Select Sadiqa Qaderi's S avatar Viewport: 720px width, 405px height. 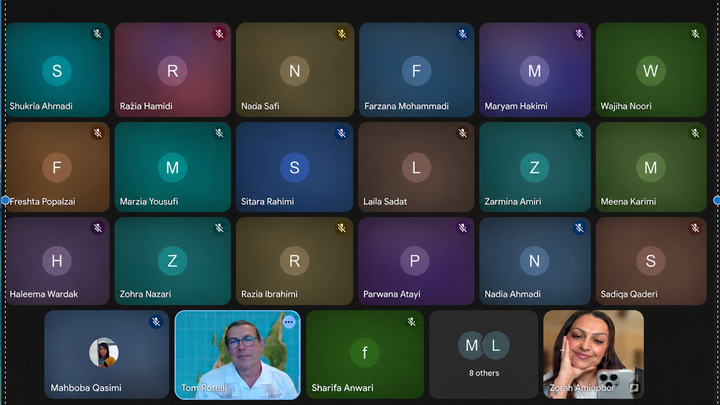coord(651,261)
